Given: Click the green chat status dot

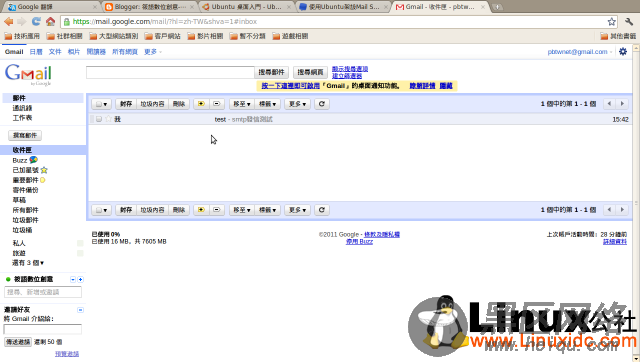Looking at the screenshot, I should click(x=8, y=280).
